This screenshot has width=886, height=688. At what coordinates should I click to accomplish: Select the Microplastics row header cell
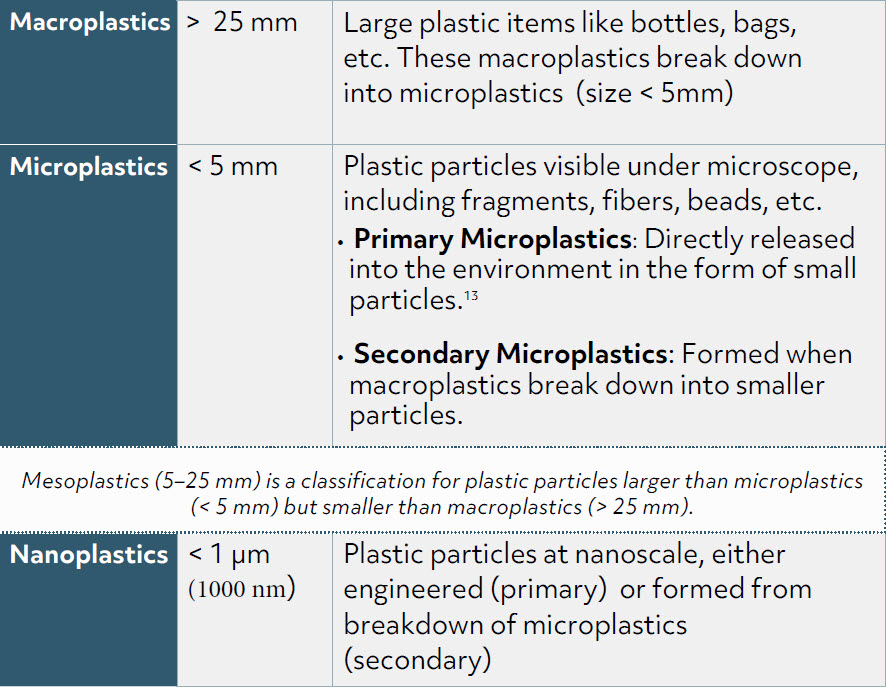89,166
